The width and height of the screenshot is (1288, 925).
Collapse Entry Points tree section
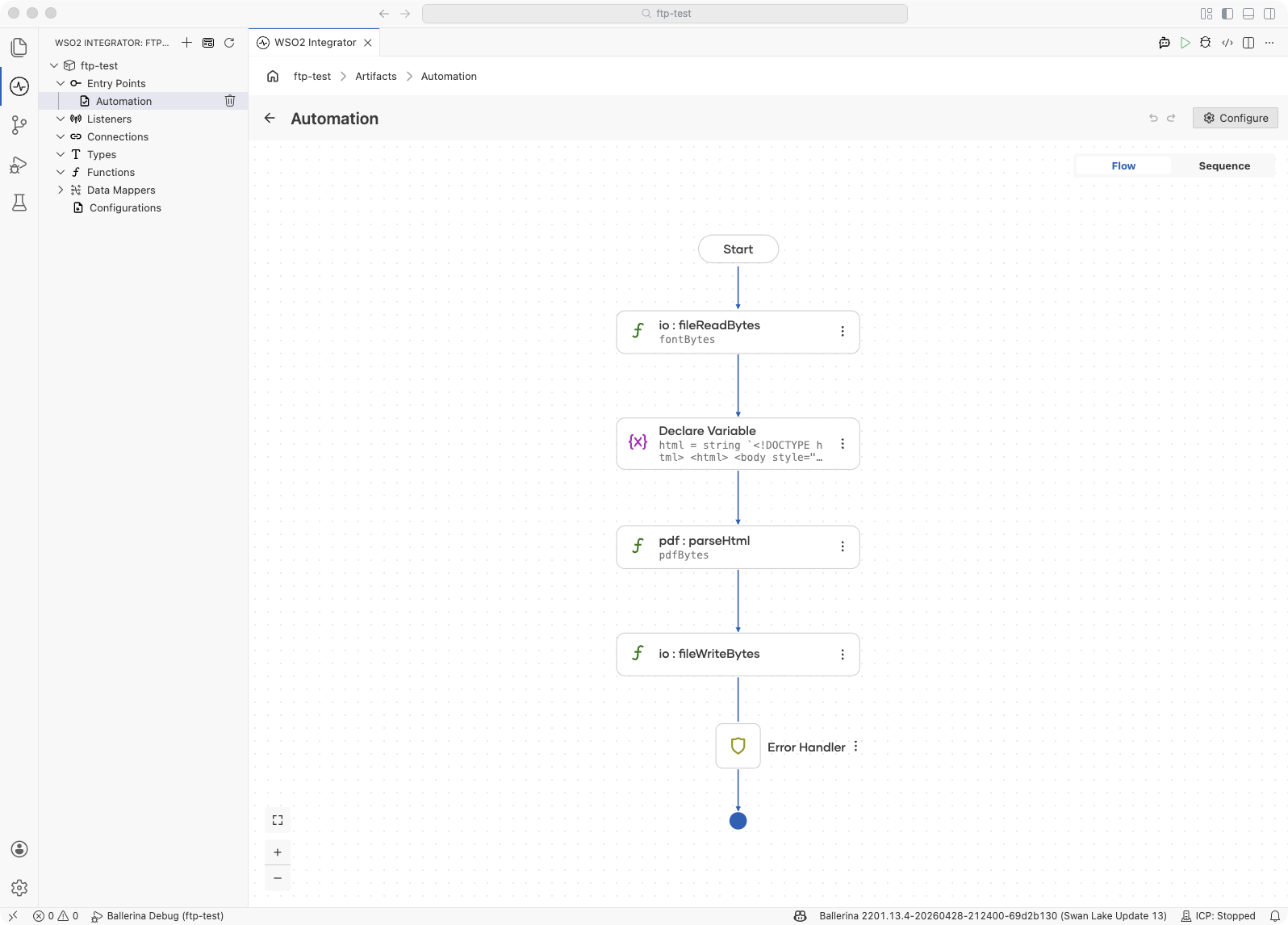(61, 83)
